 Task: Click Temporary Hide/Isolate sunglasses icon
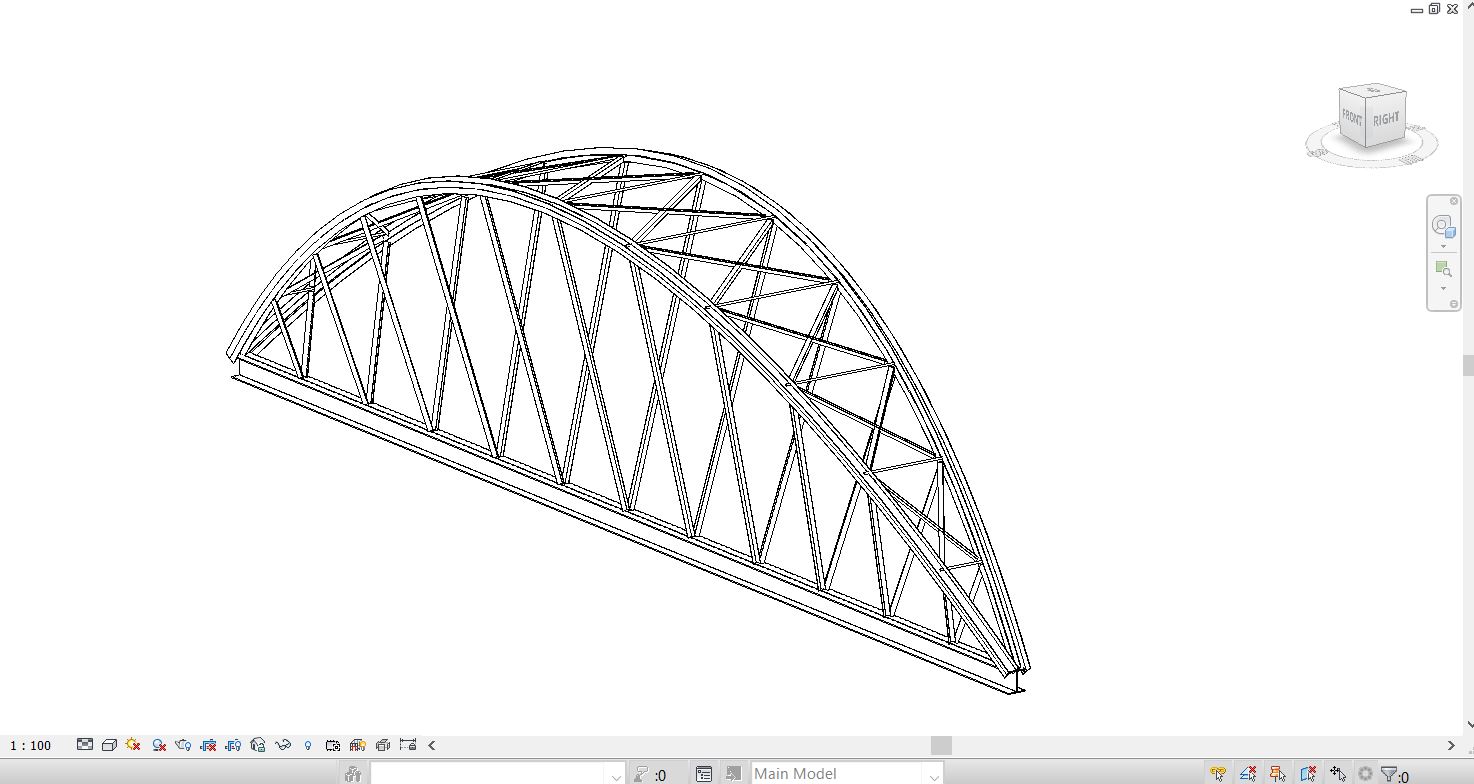click(283, 745)
